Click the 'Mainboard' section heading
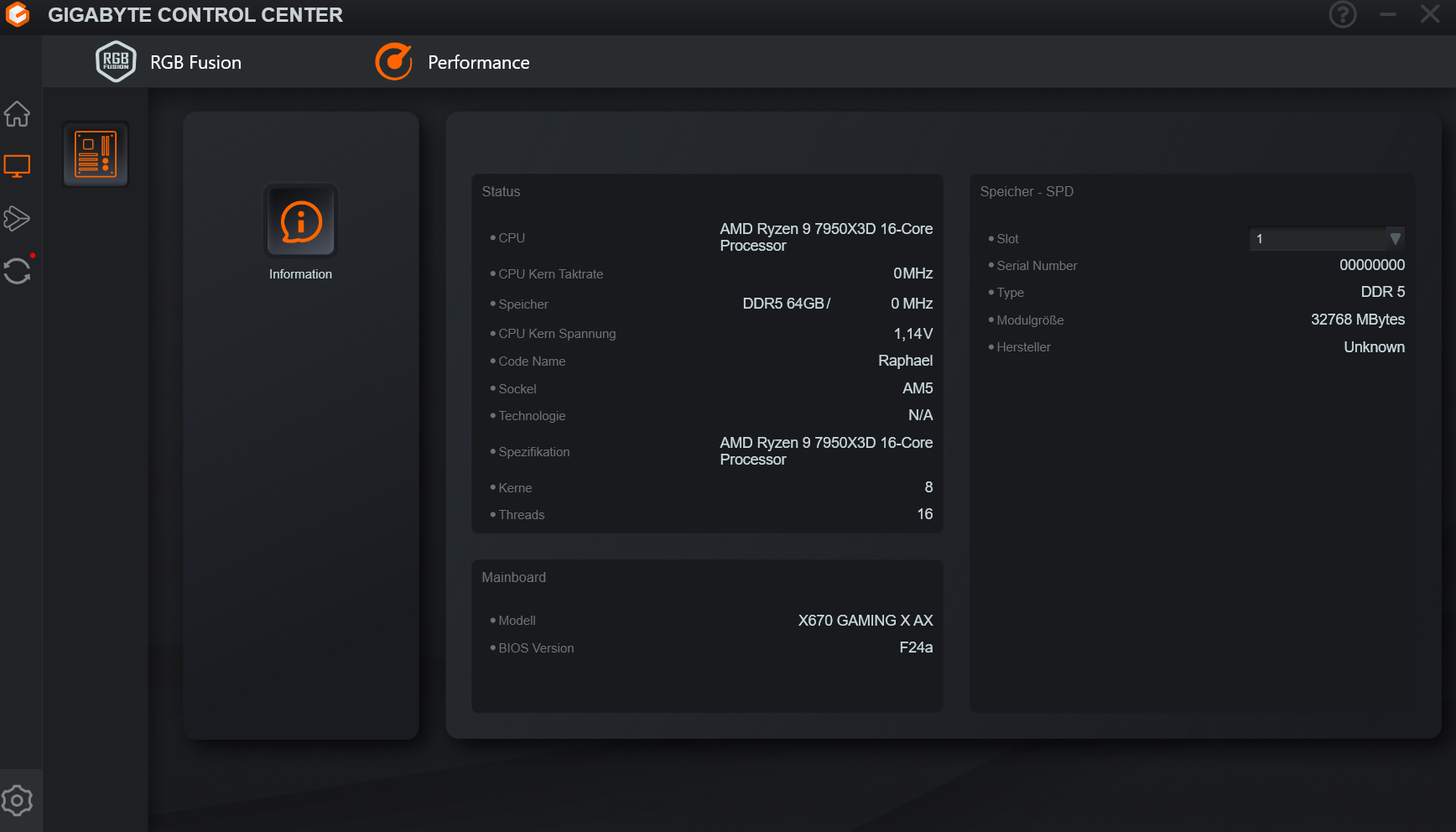This screenshot has width=1456, height=832. tap(513, 577)
